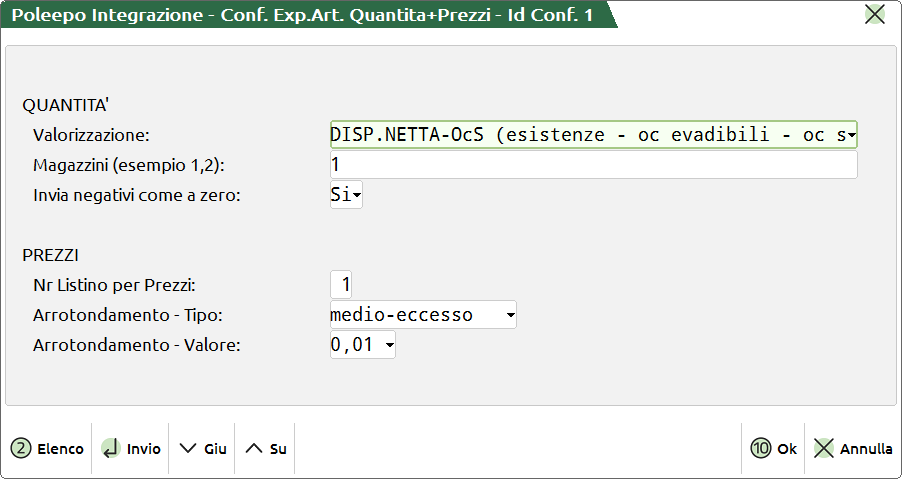Confirm with the circled 10 Ok icon
This screenshot has height=479, width=902.
pos(761,449)
